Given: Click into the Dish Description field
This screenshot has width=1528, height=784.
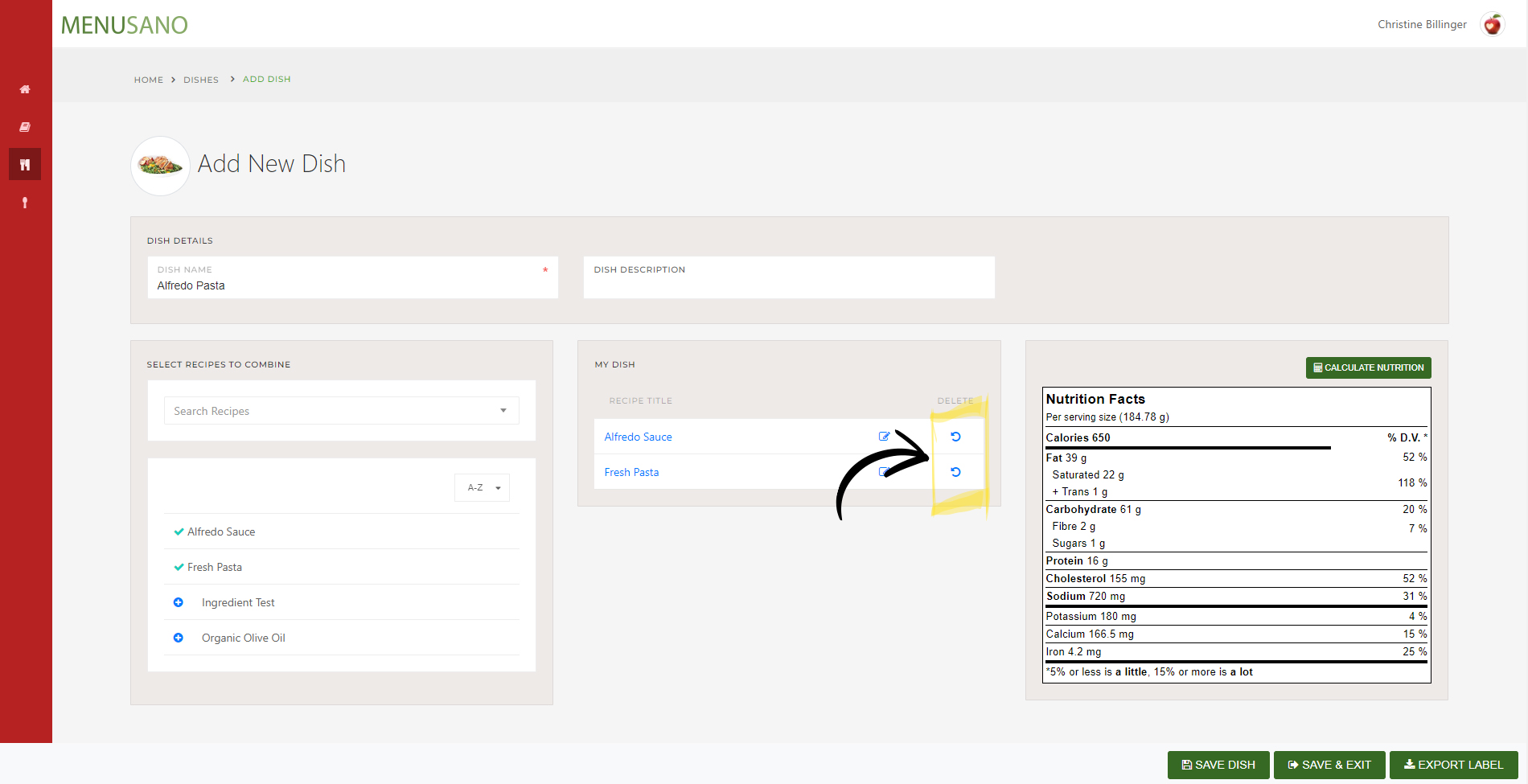Looking at the screenshot, I should (x=788, y=284).
